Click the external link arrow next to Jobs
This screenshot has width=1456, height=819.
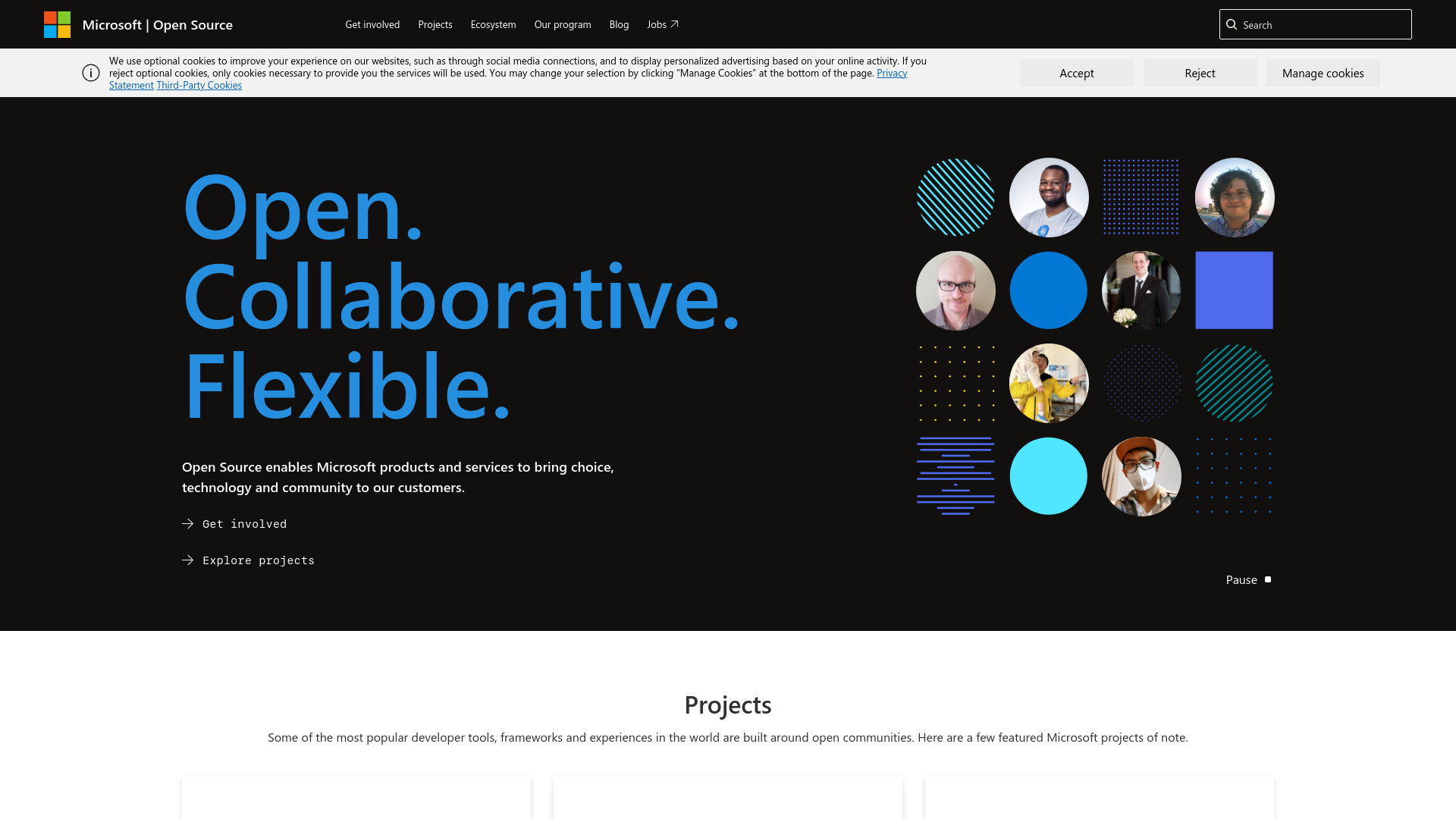coord(674,24)
